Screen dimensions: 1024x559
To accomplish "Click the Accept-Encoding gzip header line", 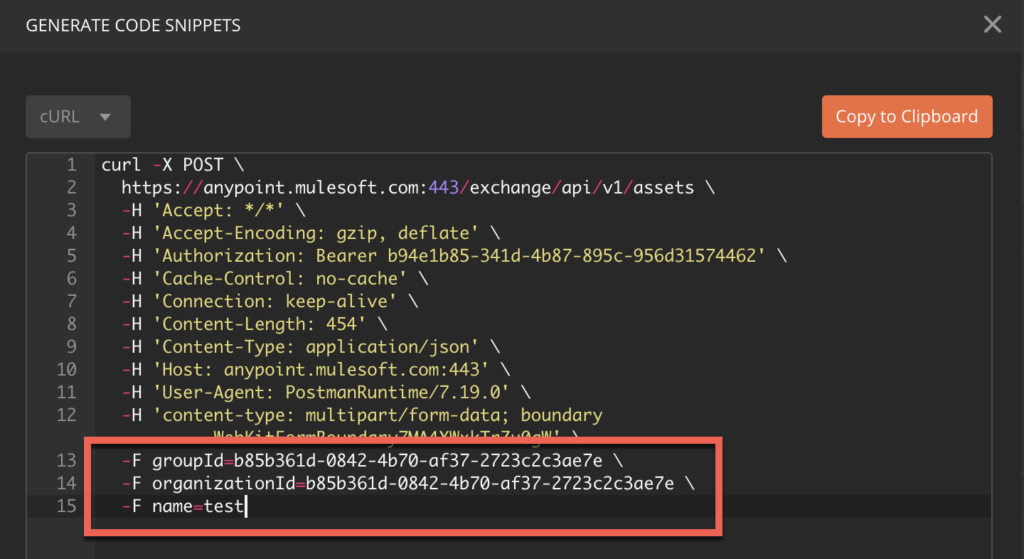I will click(x=310, y=233).
